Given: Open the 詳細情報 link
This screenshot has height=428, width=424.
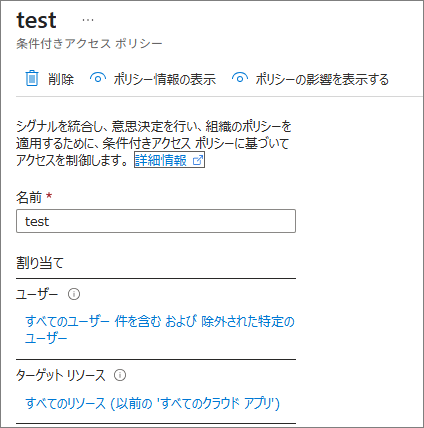Looking at the screenshot, I should click(161, 160).
